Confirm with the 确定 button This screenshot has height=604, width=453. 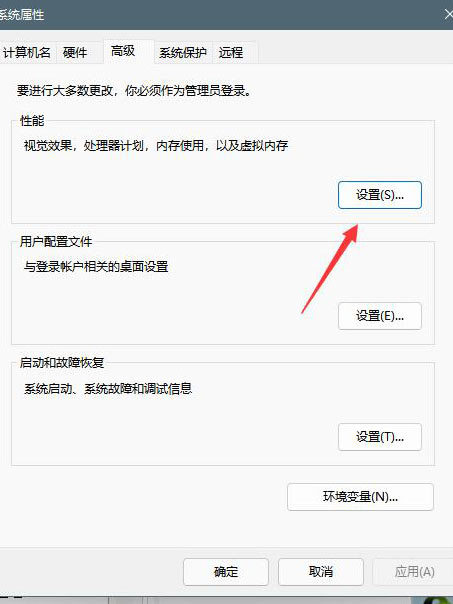click(226, 572)
